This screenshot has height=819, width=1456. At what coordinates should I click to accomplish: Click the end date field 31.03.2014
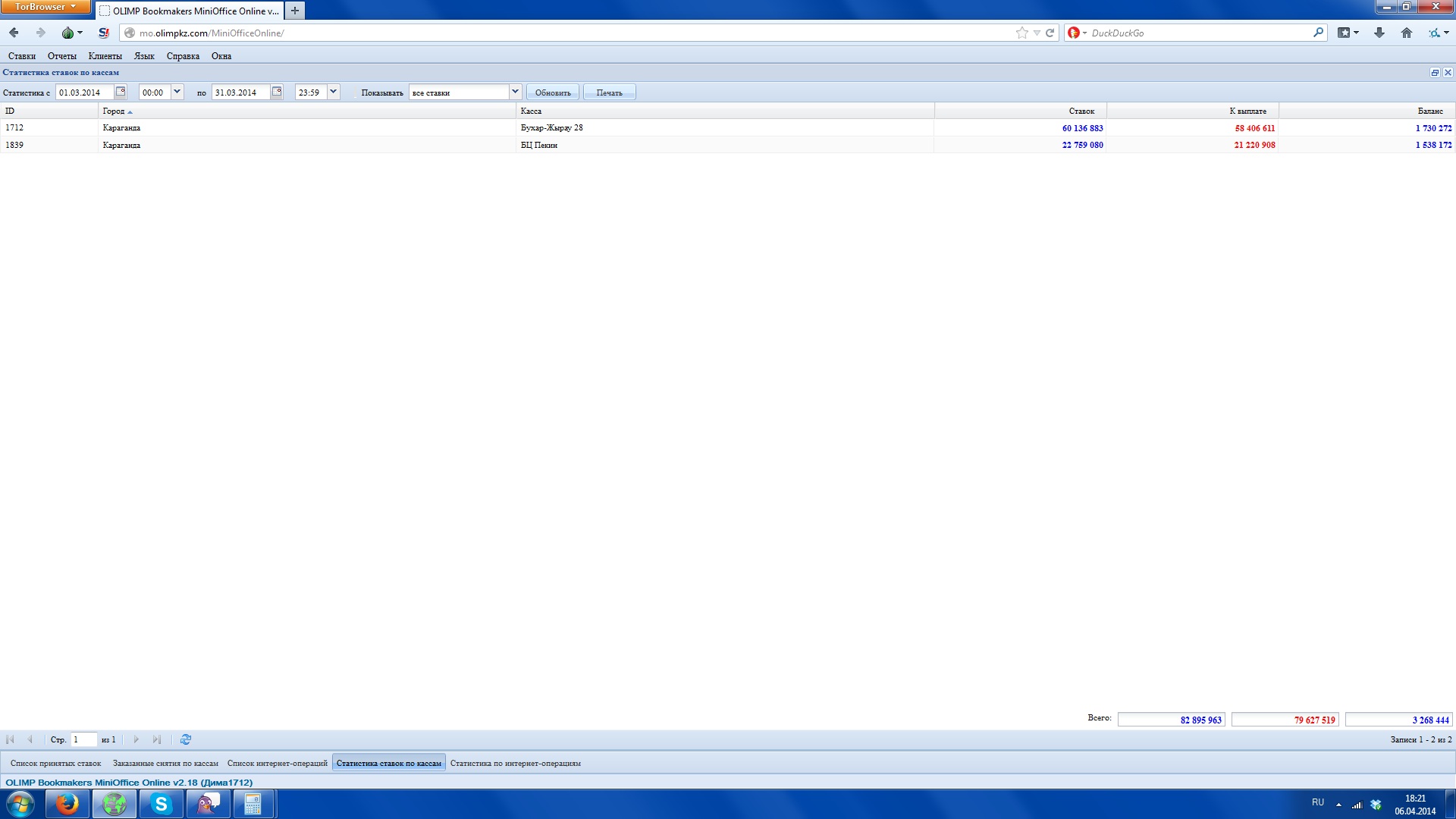point(241,93)
